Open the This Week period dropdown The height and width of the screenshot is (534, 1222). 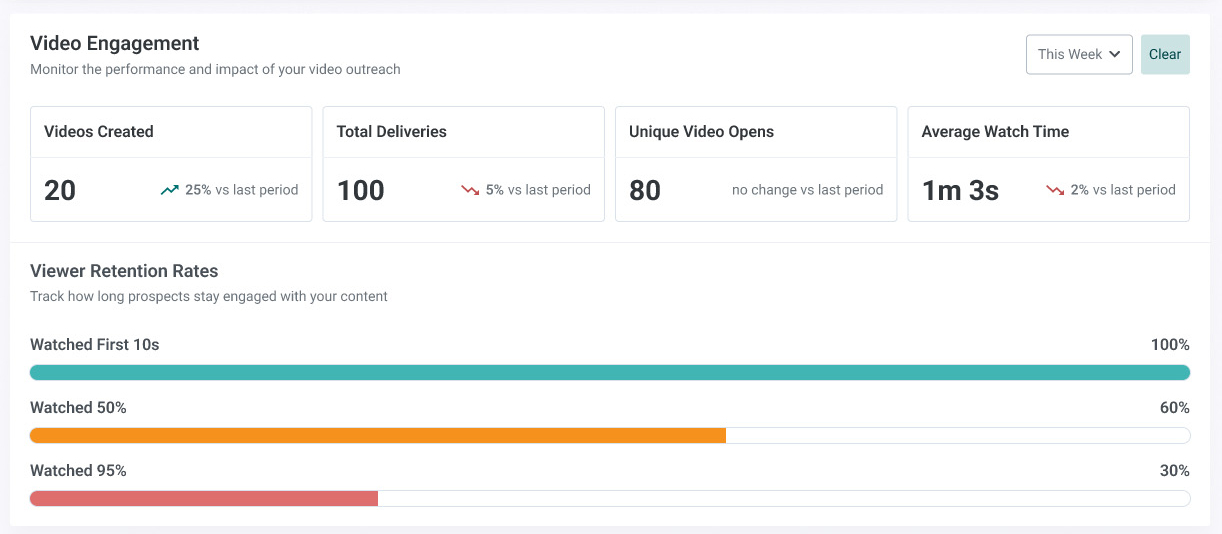(x=1079, y=54)
